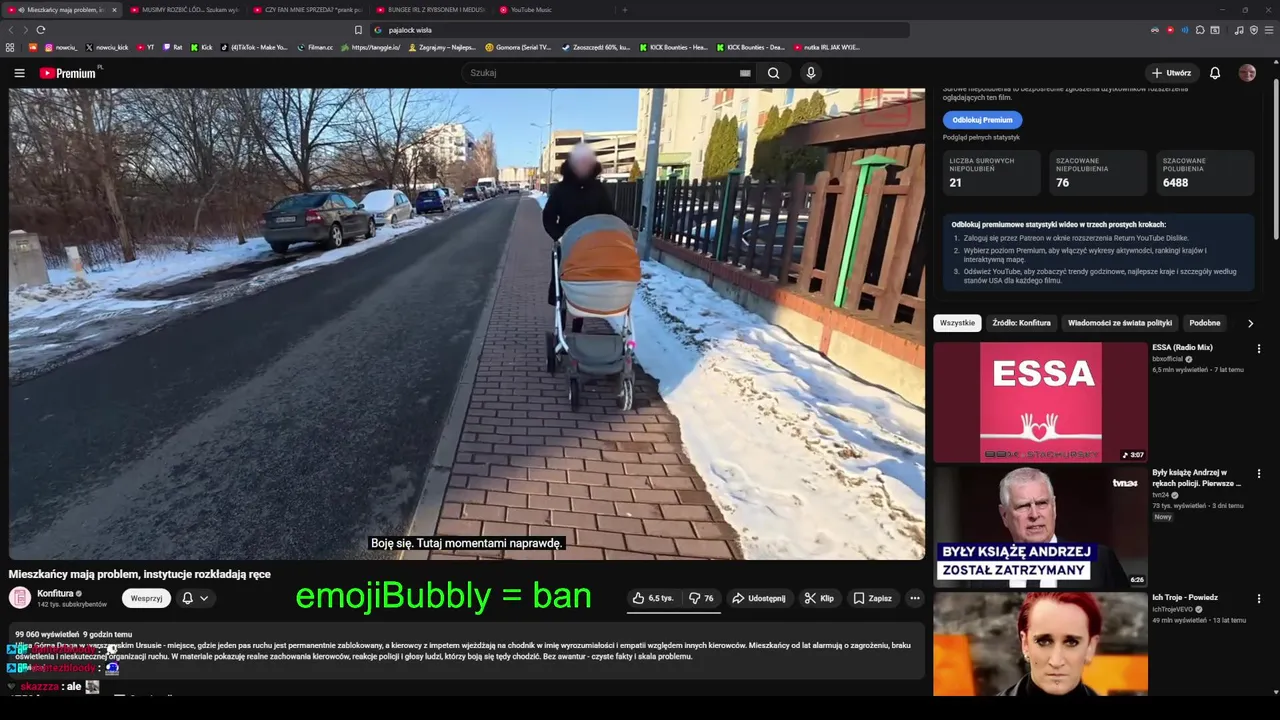Bookmark this page via address bar icon

point(358,30)
